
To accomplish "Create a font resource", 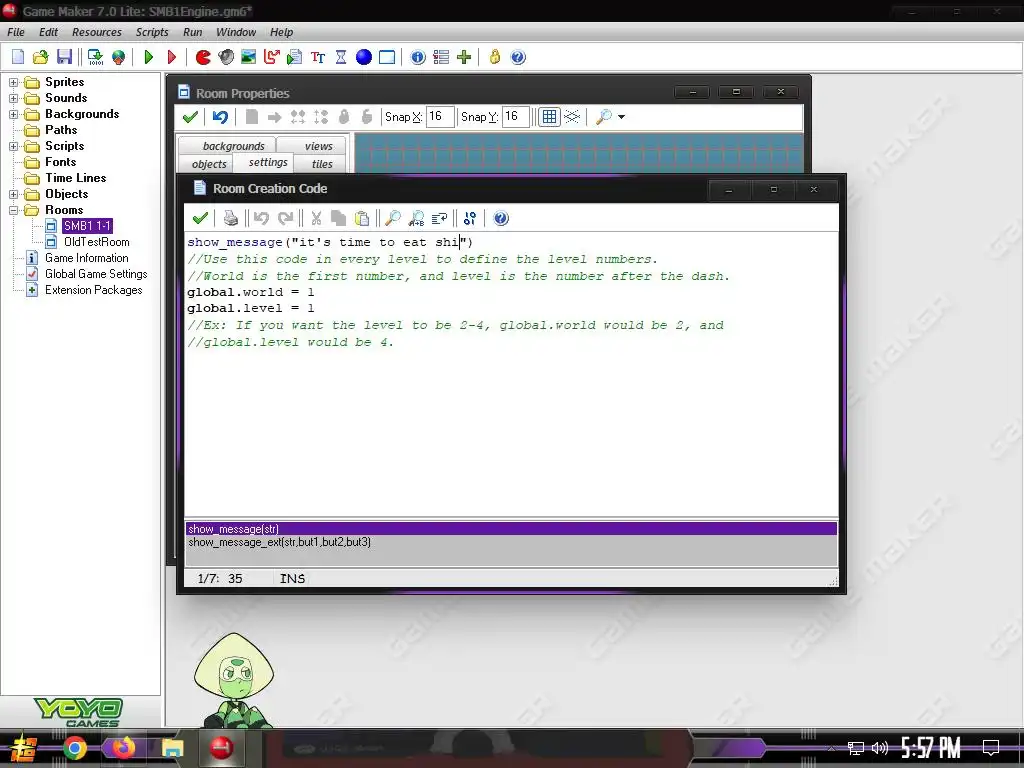I will click(x=318, y=57).
